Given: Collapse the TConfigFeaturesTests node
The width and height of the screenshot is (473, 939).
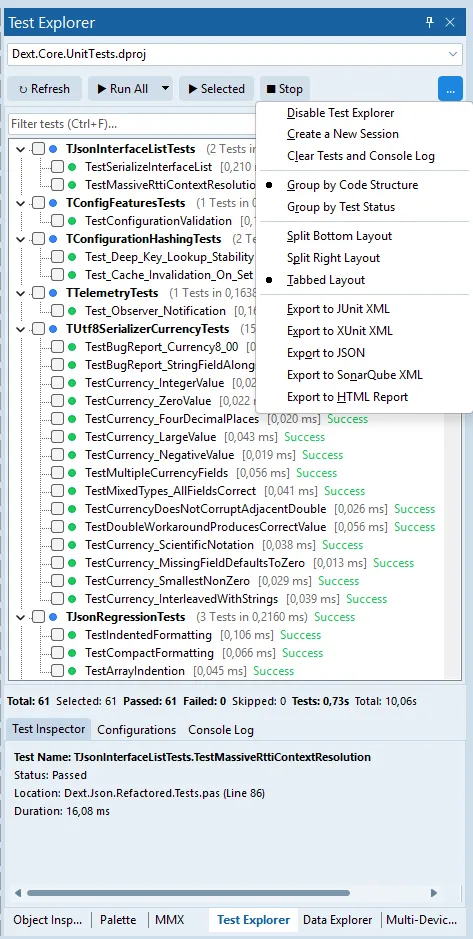Looking at the screenshot, I should tap(21, 203).
